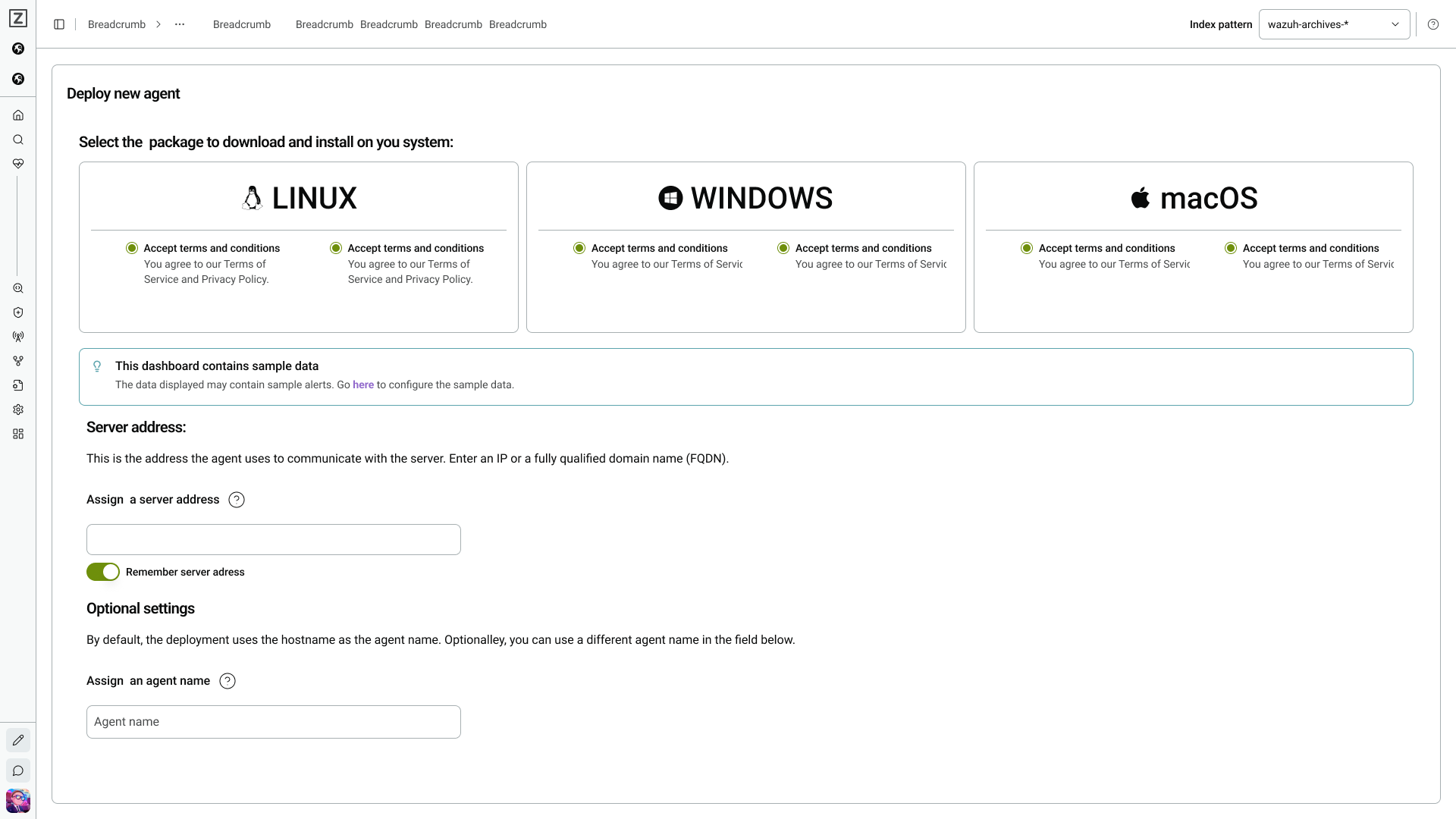Select the first Accept terms radio under macOS

tap(1027, 248)
